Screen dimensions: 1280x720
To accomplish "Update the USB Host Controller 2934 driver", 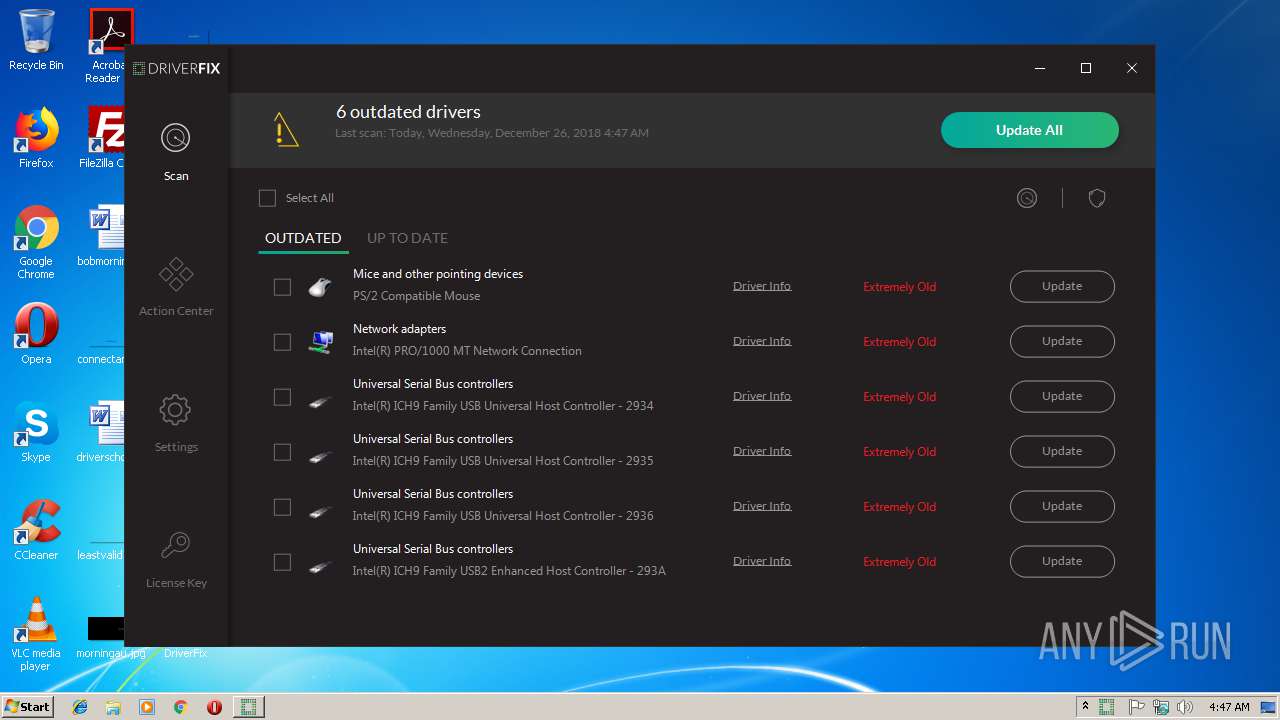I will point(1062,396).
